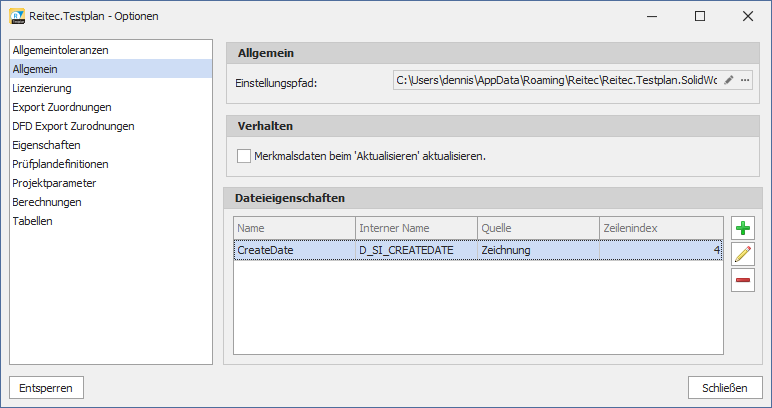Go to the Eigenschaften section
Screen dimensions: 772x408
click(46, 145)
